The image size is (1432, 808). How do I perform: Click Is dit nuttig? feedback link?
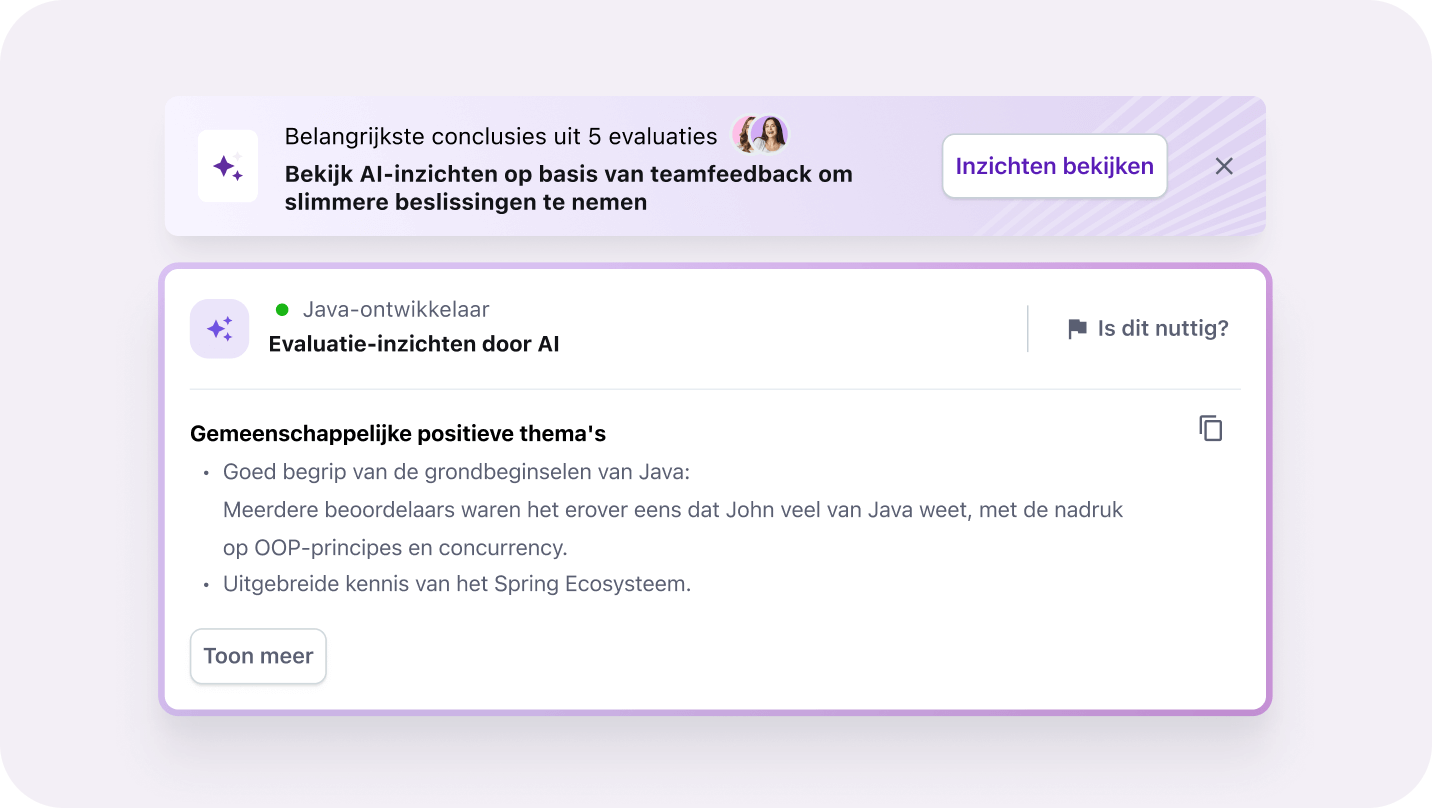pos(1162,328)
